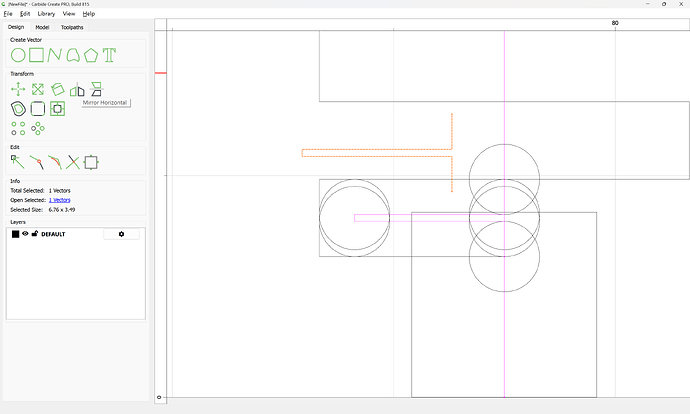Select the Create Polyline tool
Viewport: 690px width, 414px height.
click(55, 55)
